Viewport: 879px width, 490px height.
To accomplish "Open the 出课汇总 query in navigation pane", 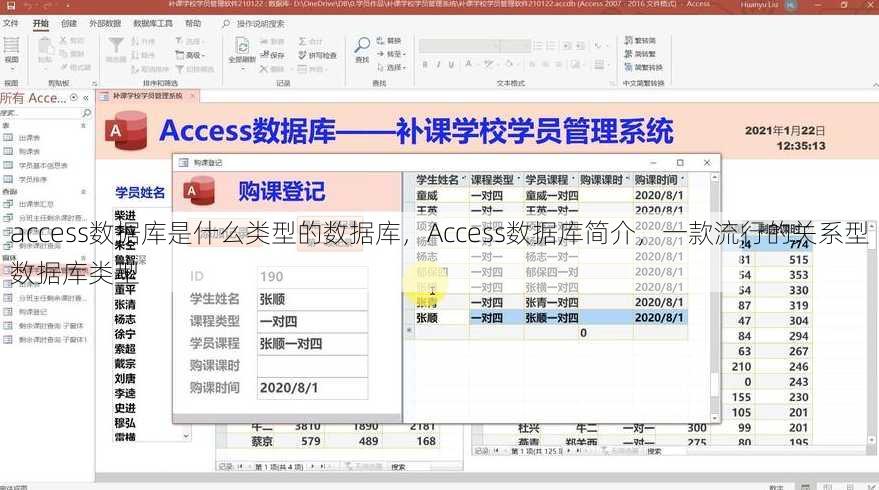I will tap(36, 204).
